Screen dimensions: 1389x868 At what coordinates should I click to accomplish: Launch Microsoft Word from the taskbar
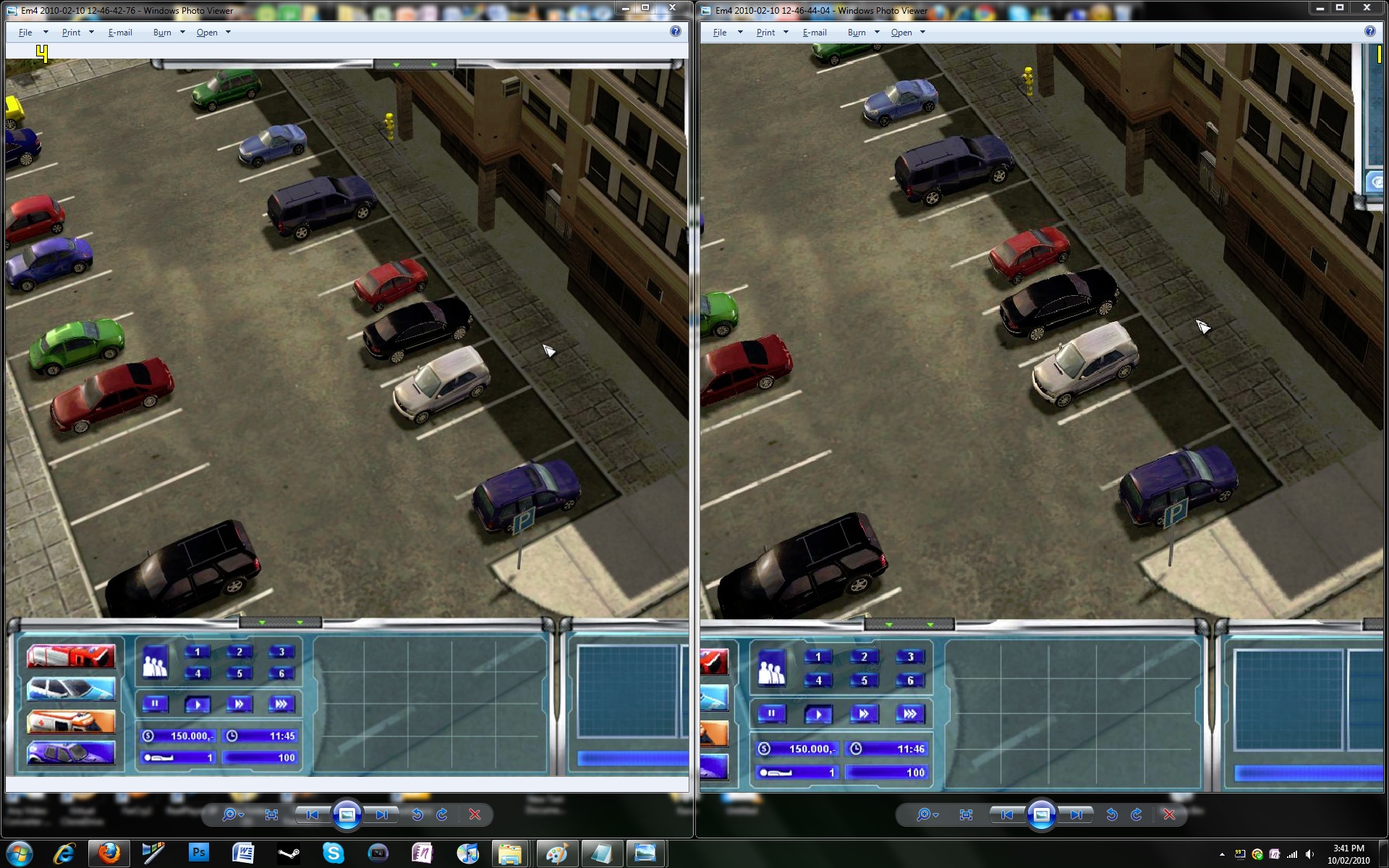coord(243,854)
